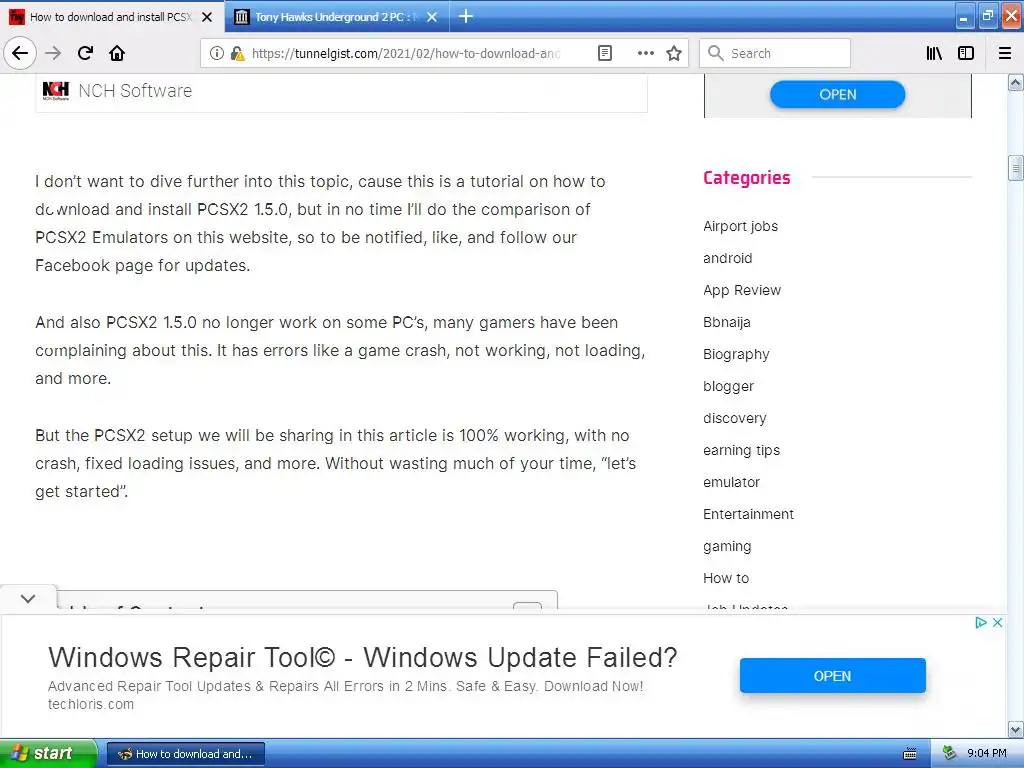Image resolution: width=1024 pixels, height=768 pixels.
Task: Select How to download taskbar button
Action: pos(185,754)
